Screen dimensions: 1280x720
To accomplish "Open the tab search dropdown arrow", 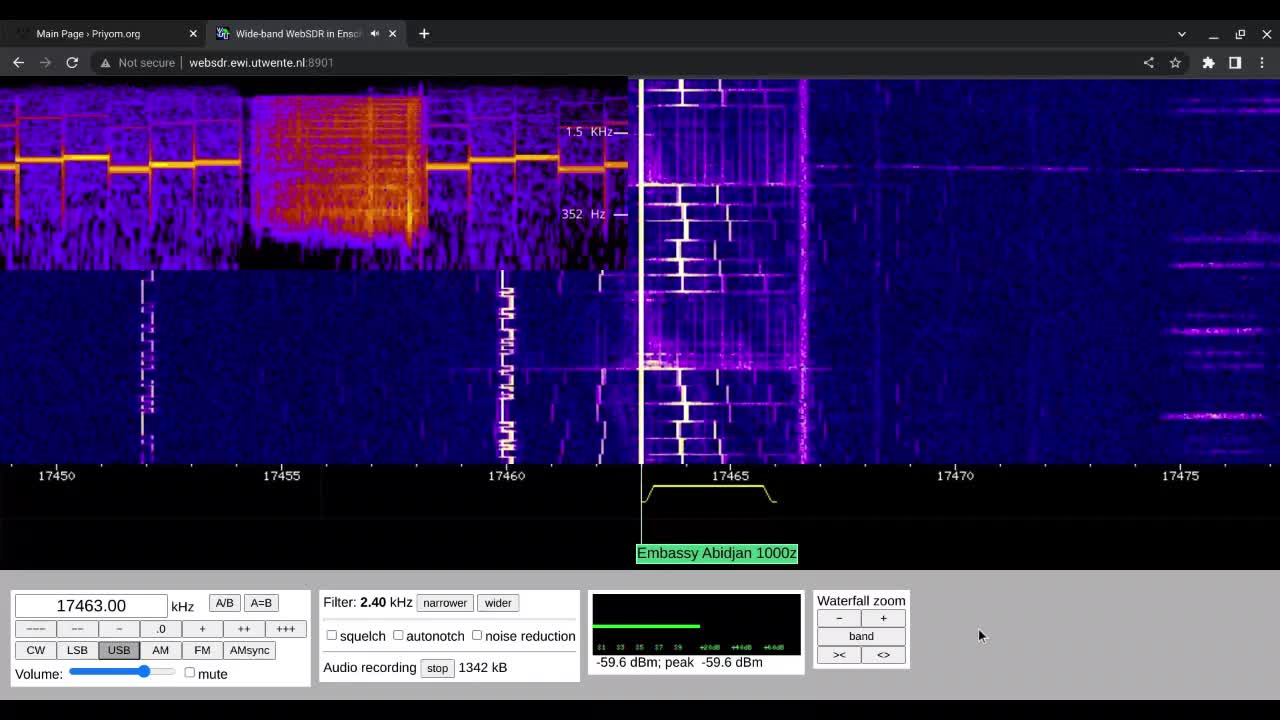I will 1181,34.
